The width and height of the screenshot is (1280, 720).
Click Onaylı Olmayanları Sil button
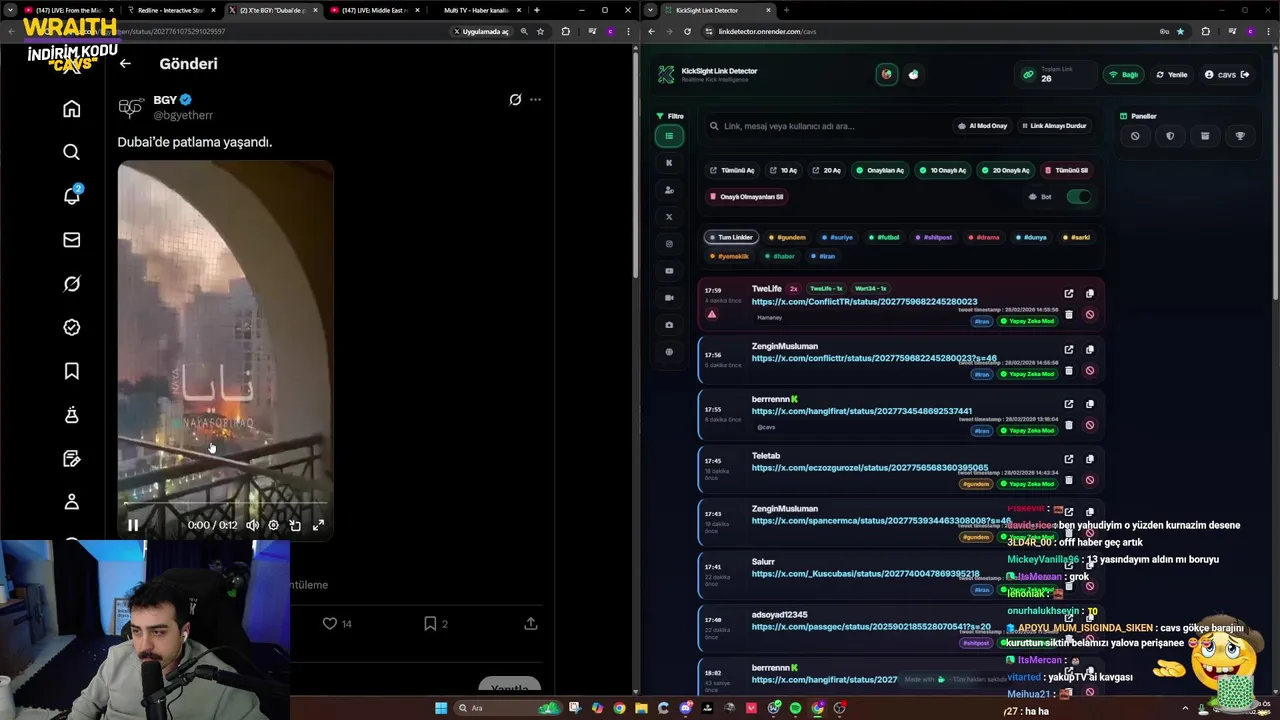coord(746,197)
